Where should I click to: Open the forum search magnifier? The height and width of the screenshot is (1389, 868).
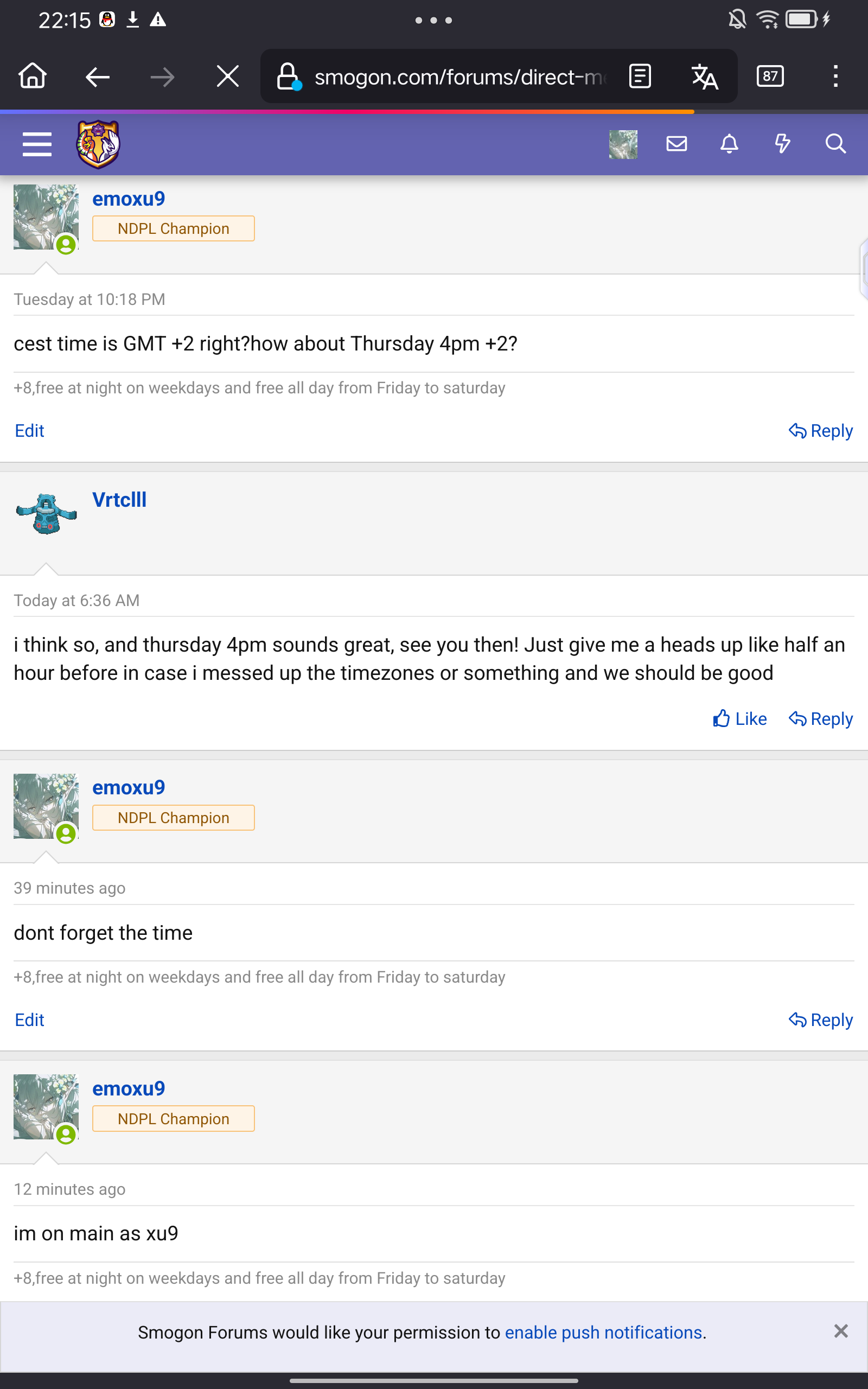[835, 143]
